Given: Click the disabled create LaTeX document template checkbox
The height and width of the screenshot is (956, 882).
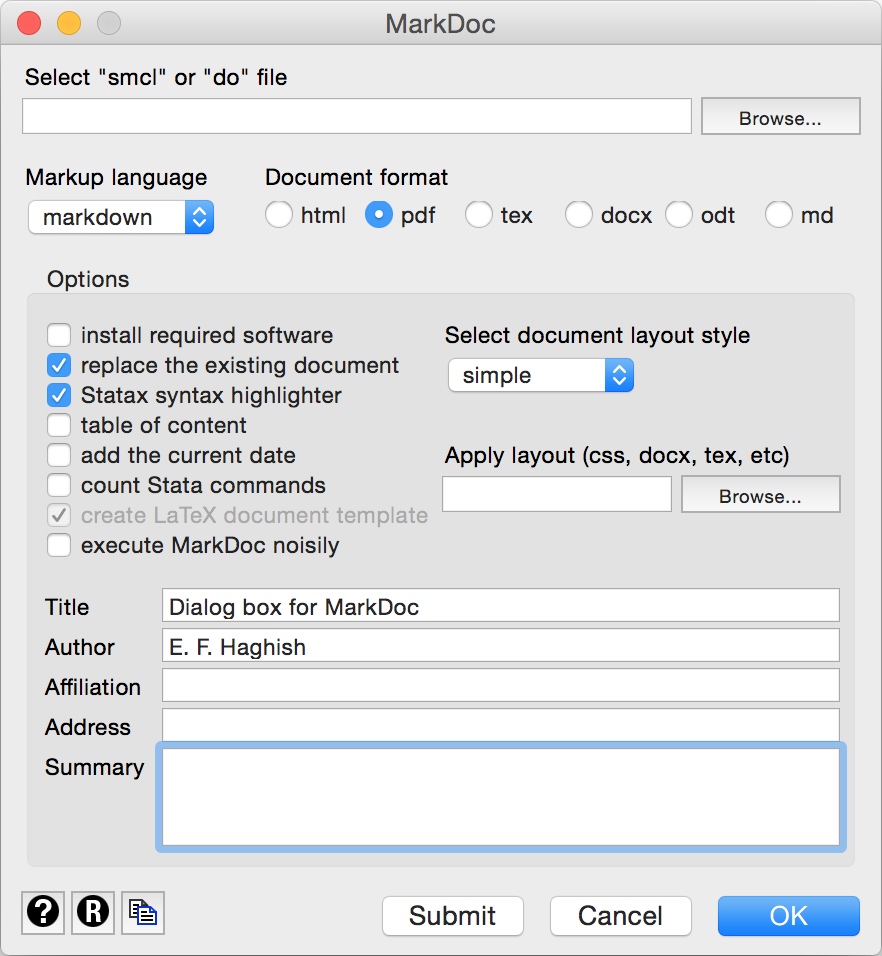Looking at the screenshot, I should click(x=59, y=515).
